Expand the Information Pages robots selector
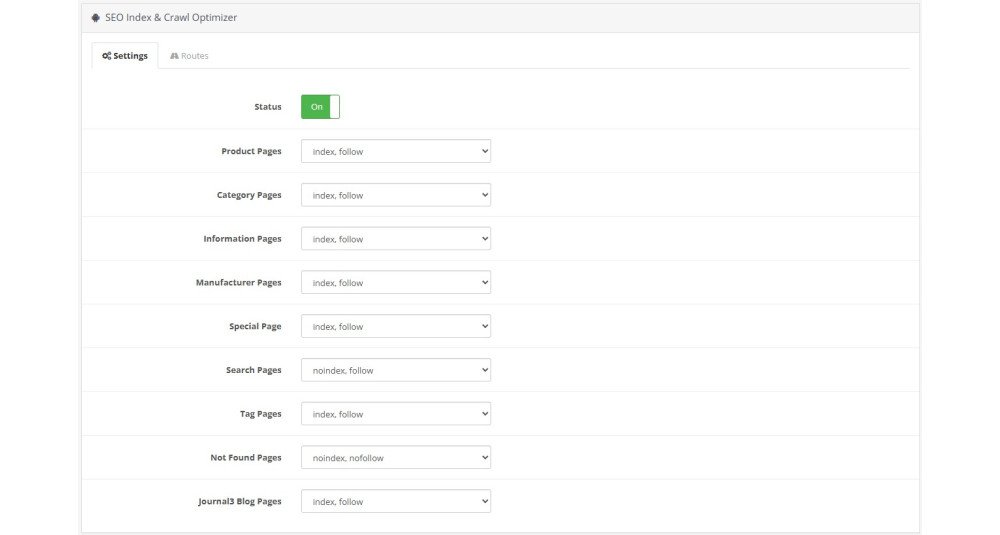Image resolution: width=1000 pixels, height=535 pixels. [x=395, y=238]
